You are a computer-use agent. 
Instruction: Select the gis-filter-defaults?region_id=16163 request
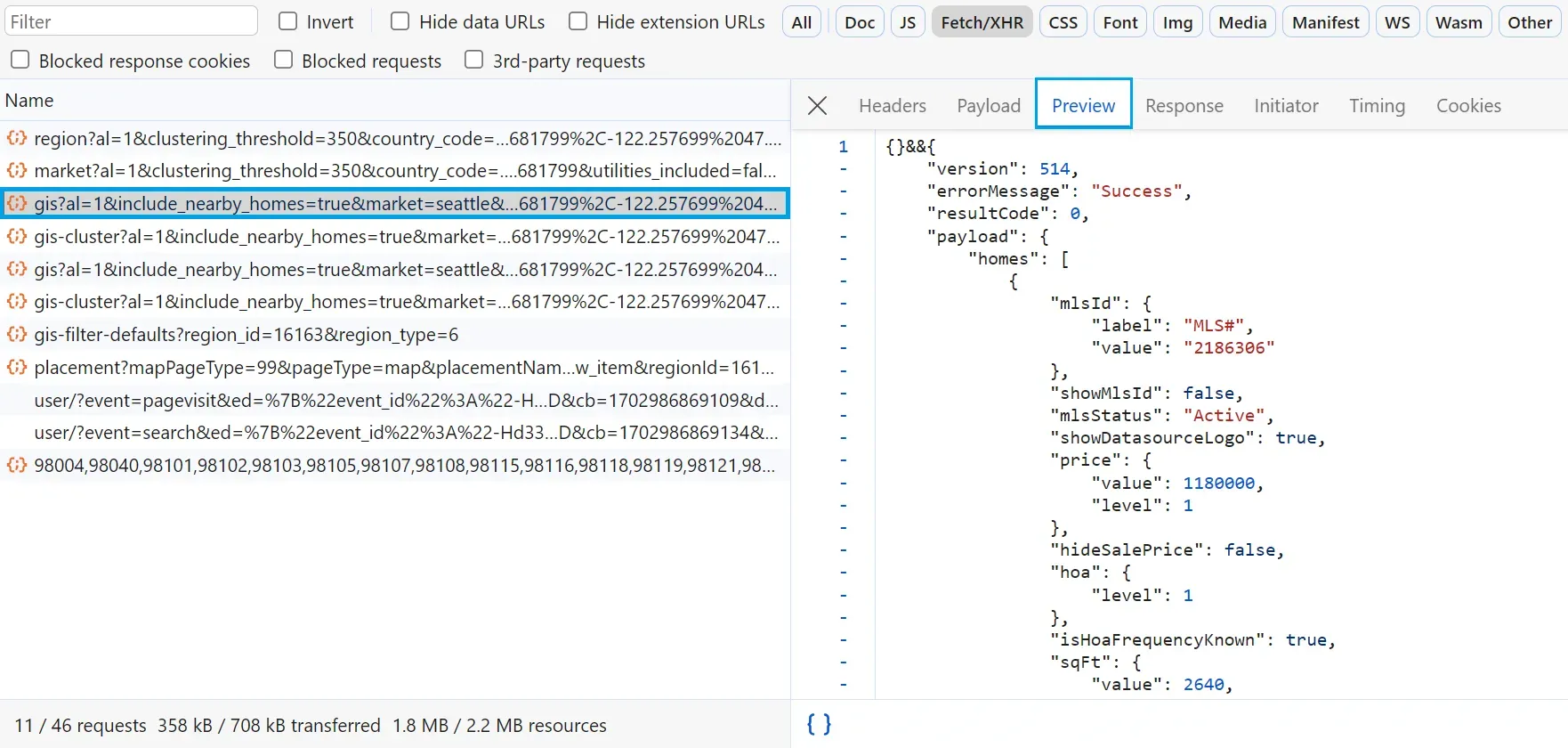[x=395, y=334]
